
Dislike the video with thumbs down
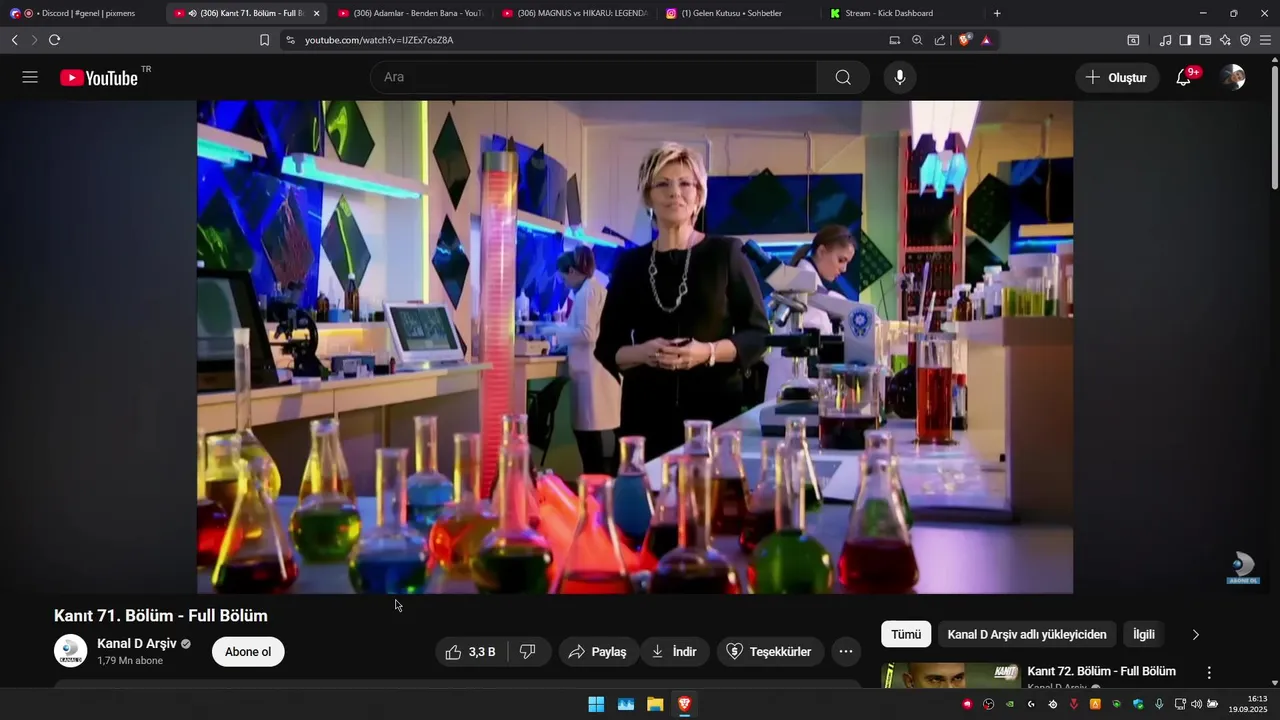coord(528,652)
